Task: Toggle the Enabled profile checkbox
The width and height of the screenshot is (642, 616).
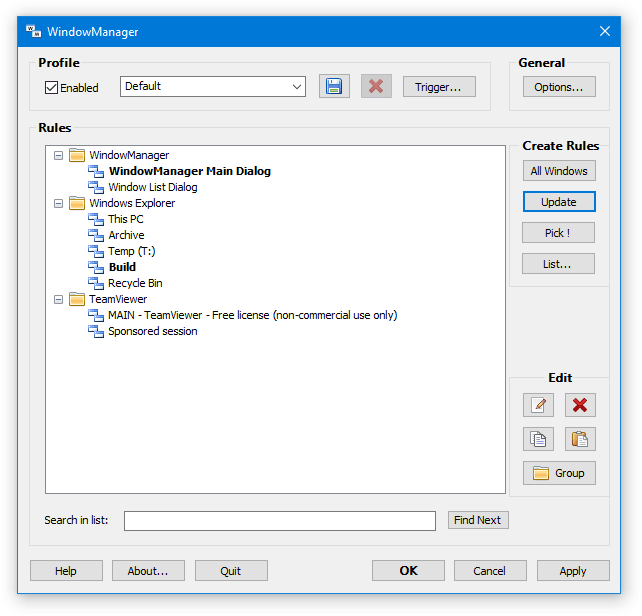Action: tap(52, 88)
